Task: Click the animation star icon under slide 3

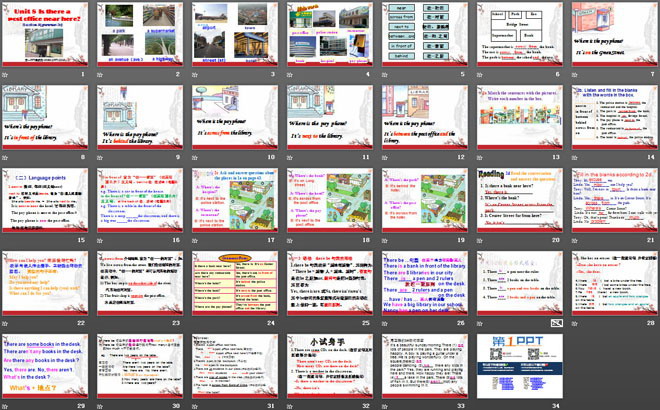Action: coord(195,75)
